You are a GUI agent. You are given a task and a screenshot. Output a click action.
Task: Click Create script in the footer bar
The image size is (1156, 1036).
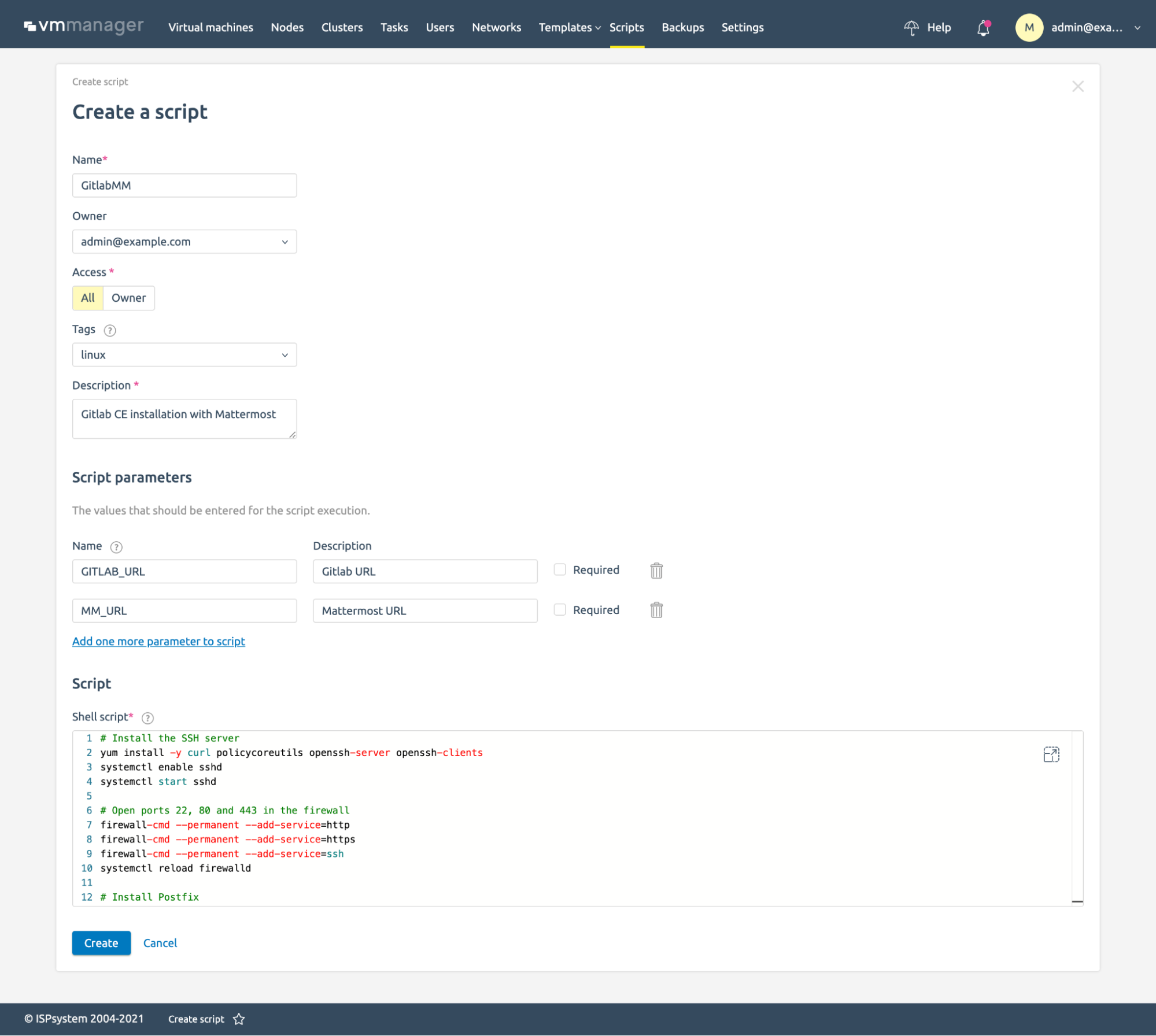tap(196, 1019)
